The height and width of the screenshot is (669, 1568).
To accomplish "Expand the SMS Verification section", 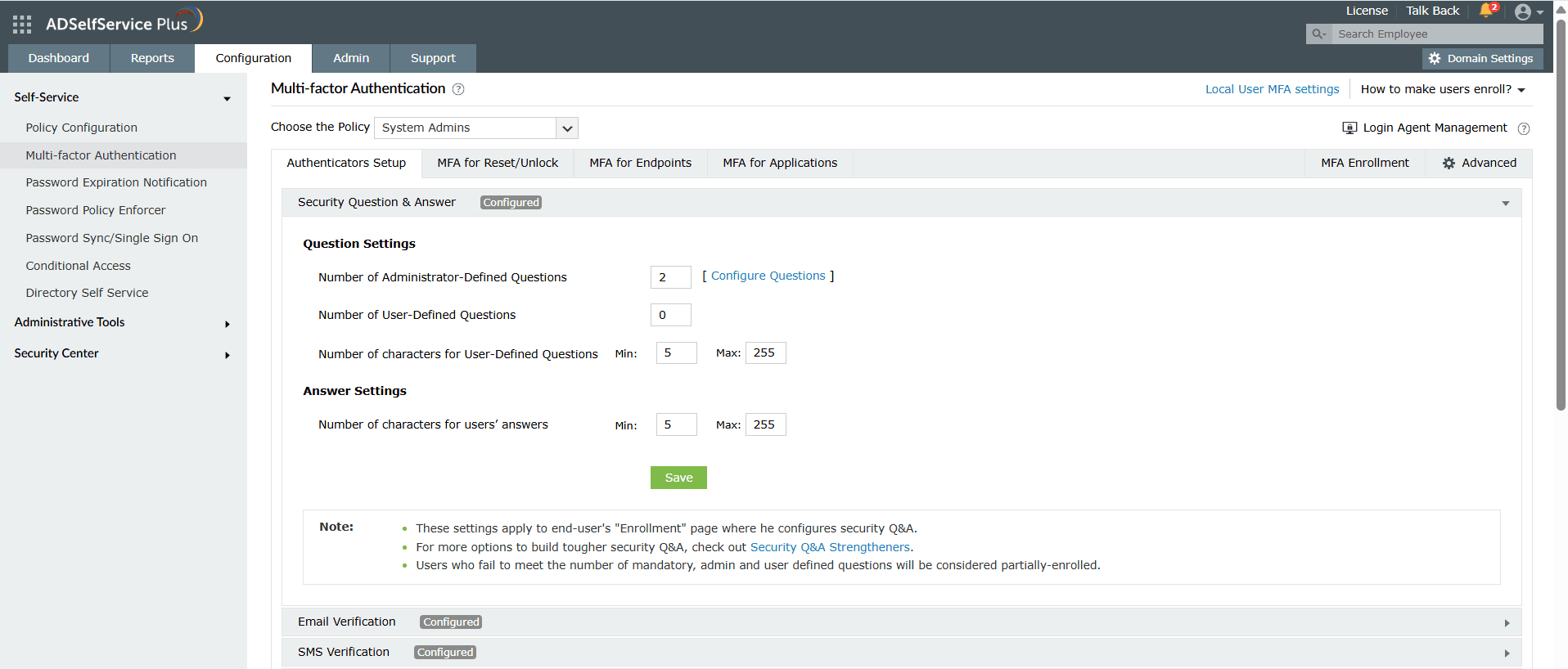I will [902, 653].
